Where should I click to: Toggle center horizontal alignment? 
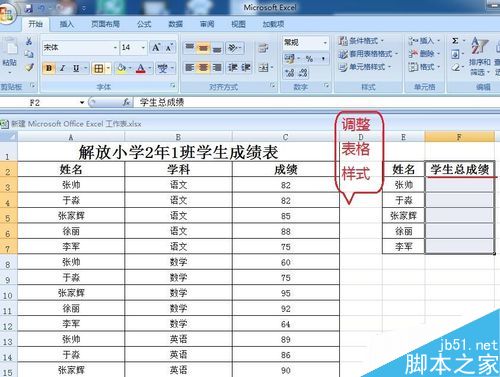point(203,68)
